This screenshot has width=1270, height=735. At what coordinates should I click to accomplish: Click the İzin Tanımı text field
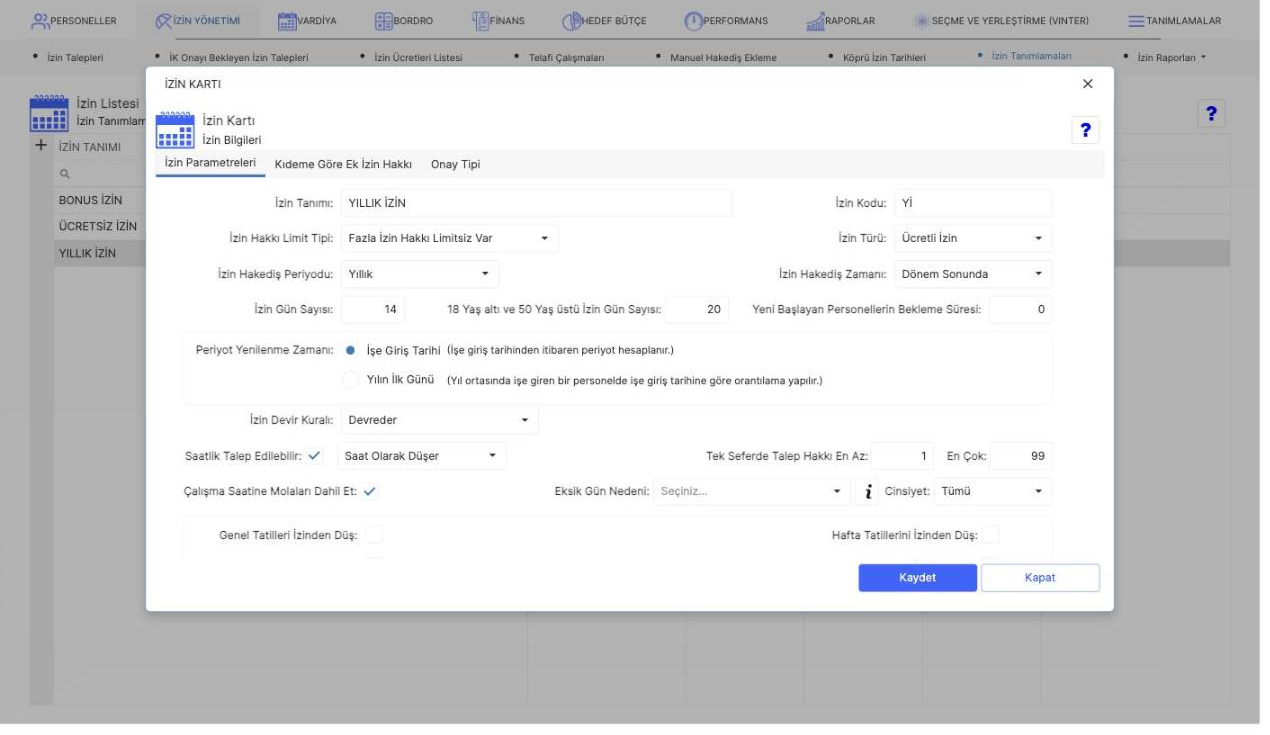[x=537, y=203]
